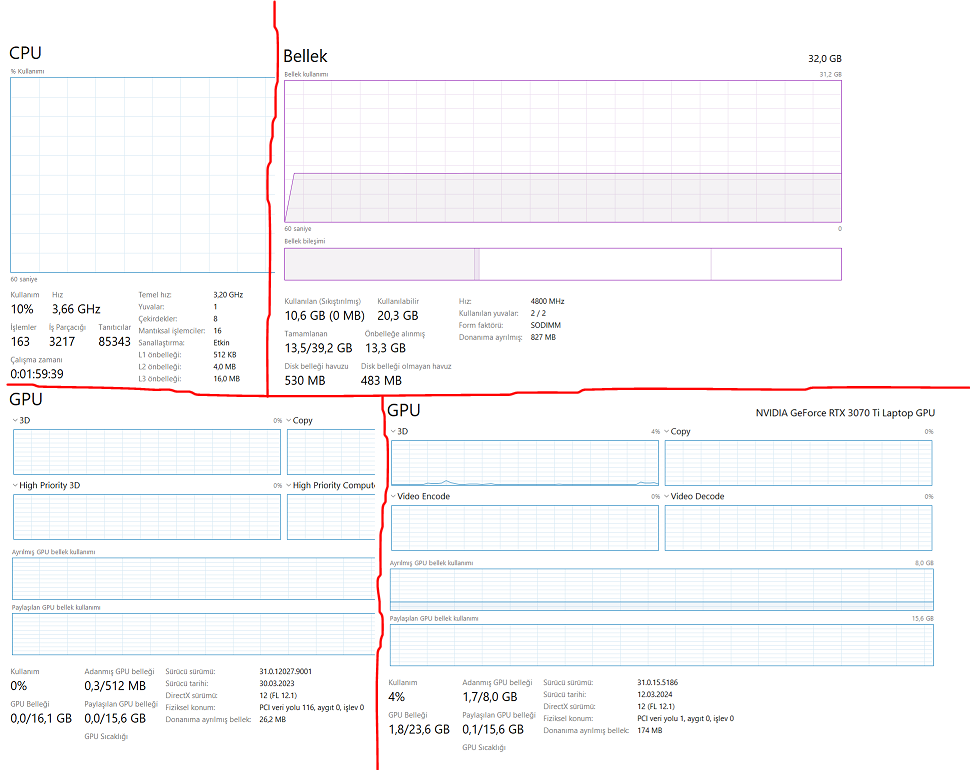Screen dimensions: 970x770
Task: Click the NVIDIA dedicated memory graph labeled 8,0 GB
Action: (x=661, y=589)
